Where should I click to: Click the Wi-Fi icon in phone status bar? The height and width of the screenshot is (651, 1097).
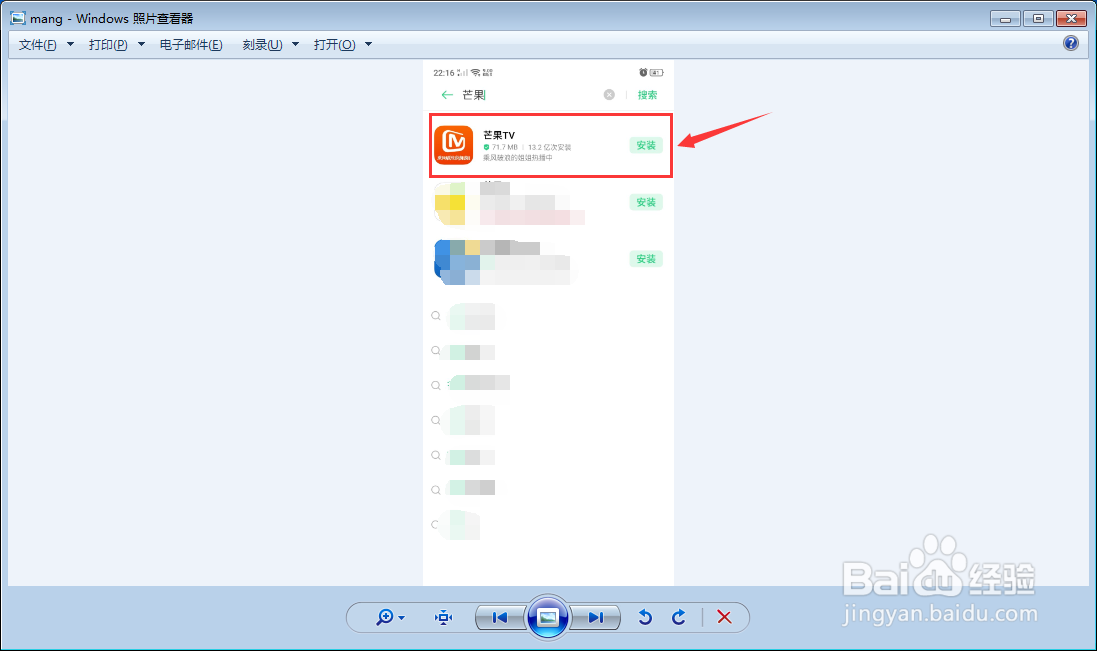[x=476, y=73]
